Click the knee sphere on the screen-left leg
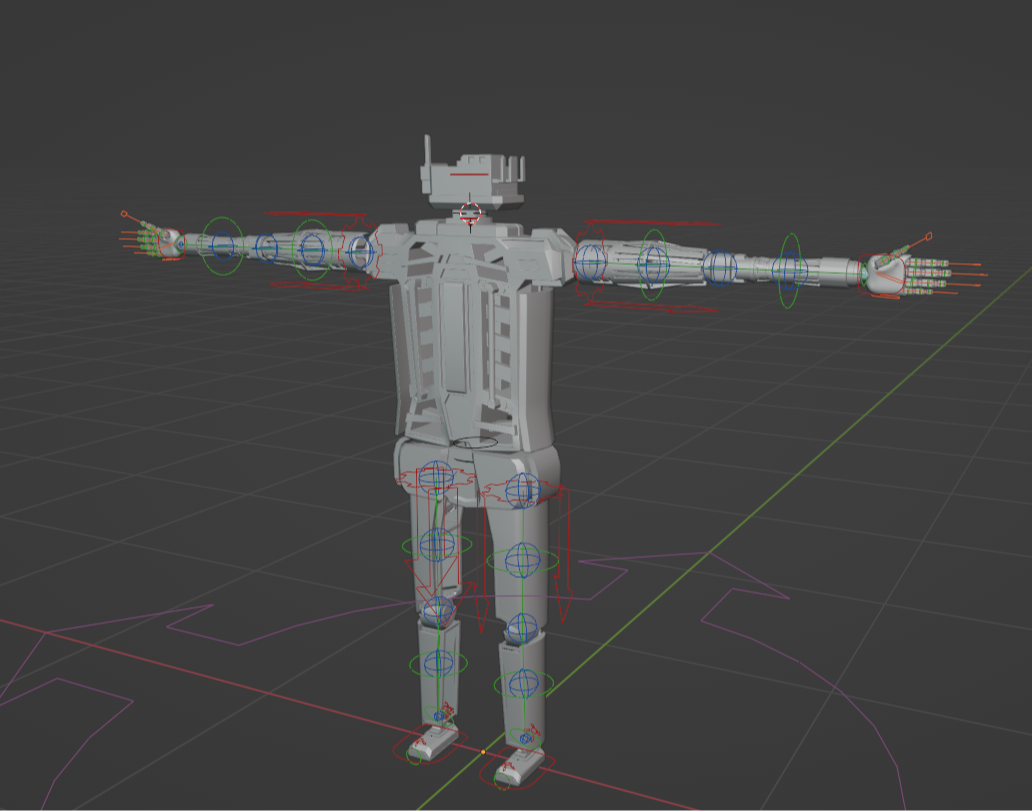 tap(437, 610)
